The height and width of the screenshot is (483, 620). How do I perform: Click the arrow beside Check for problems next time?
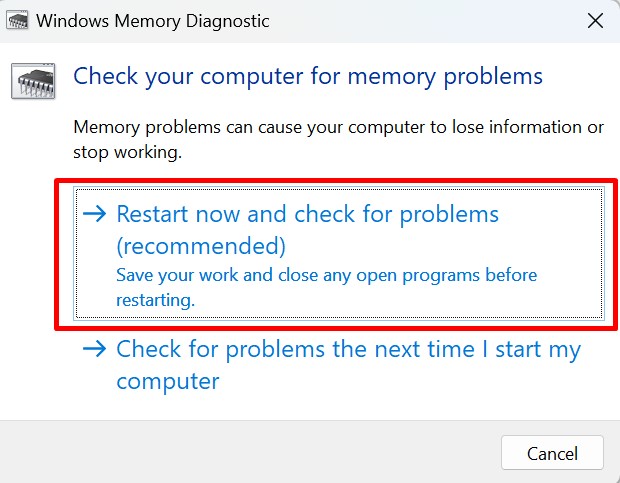point(95,349)
